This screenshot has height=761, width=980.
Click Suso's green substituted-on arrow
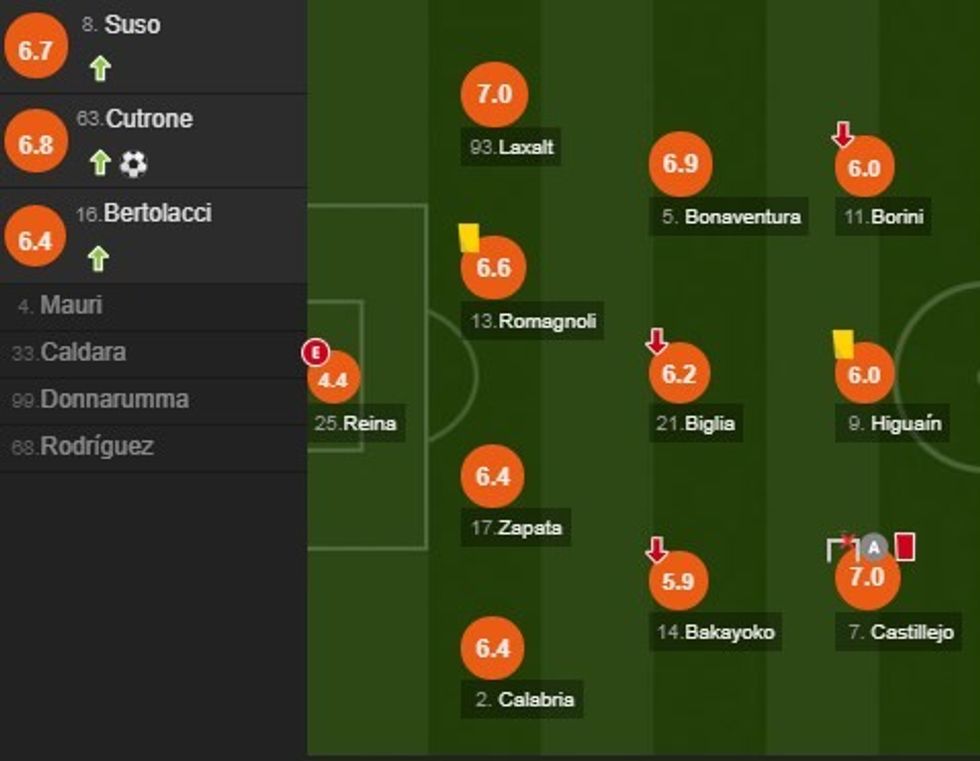pyautogui.click(x=99, y=69)
